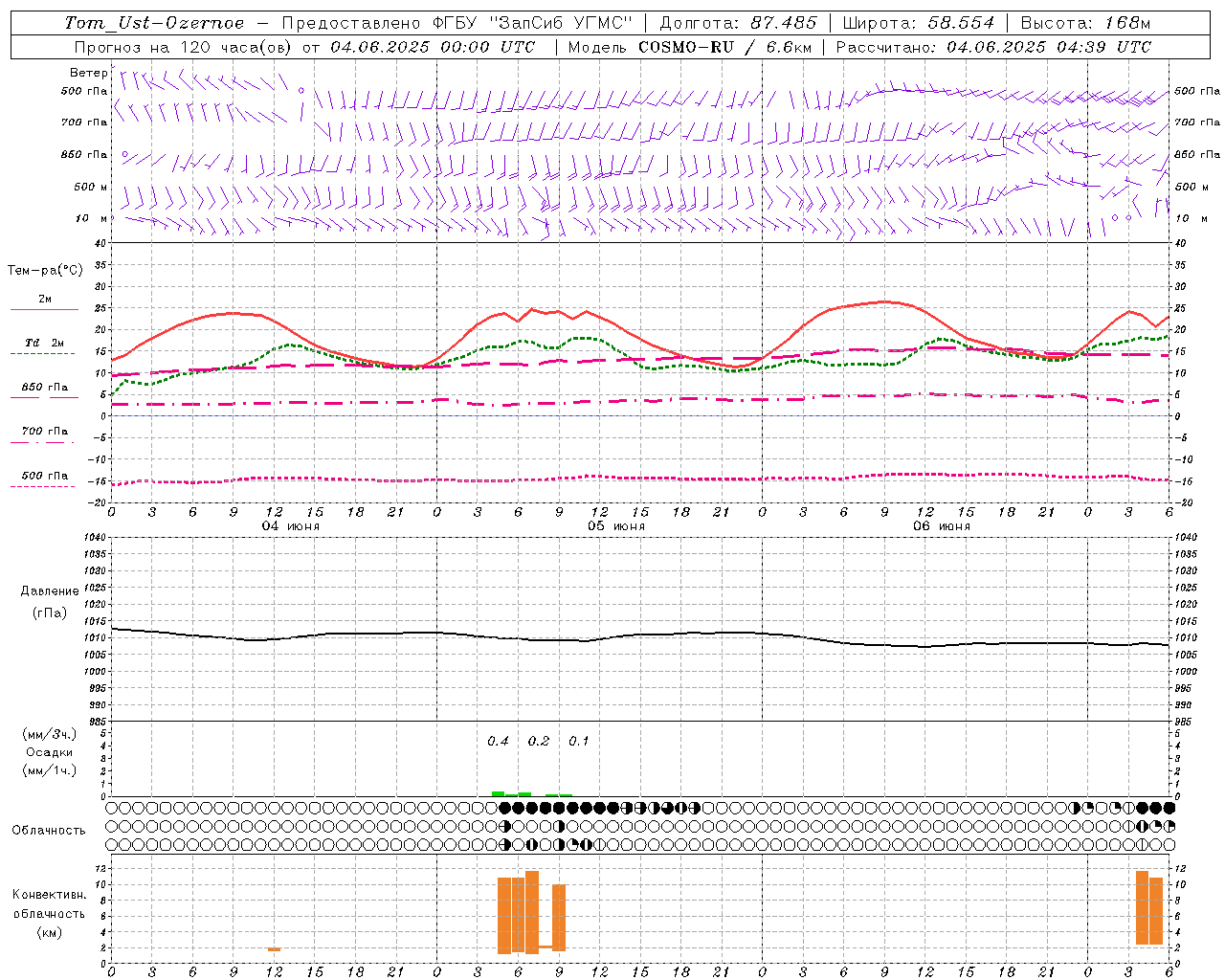1225x980 pixels.
Task: Select the 'Широта: 58.554' latitude text
Action: [918, 23]
